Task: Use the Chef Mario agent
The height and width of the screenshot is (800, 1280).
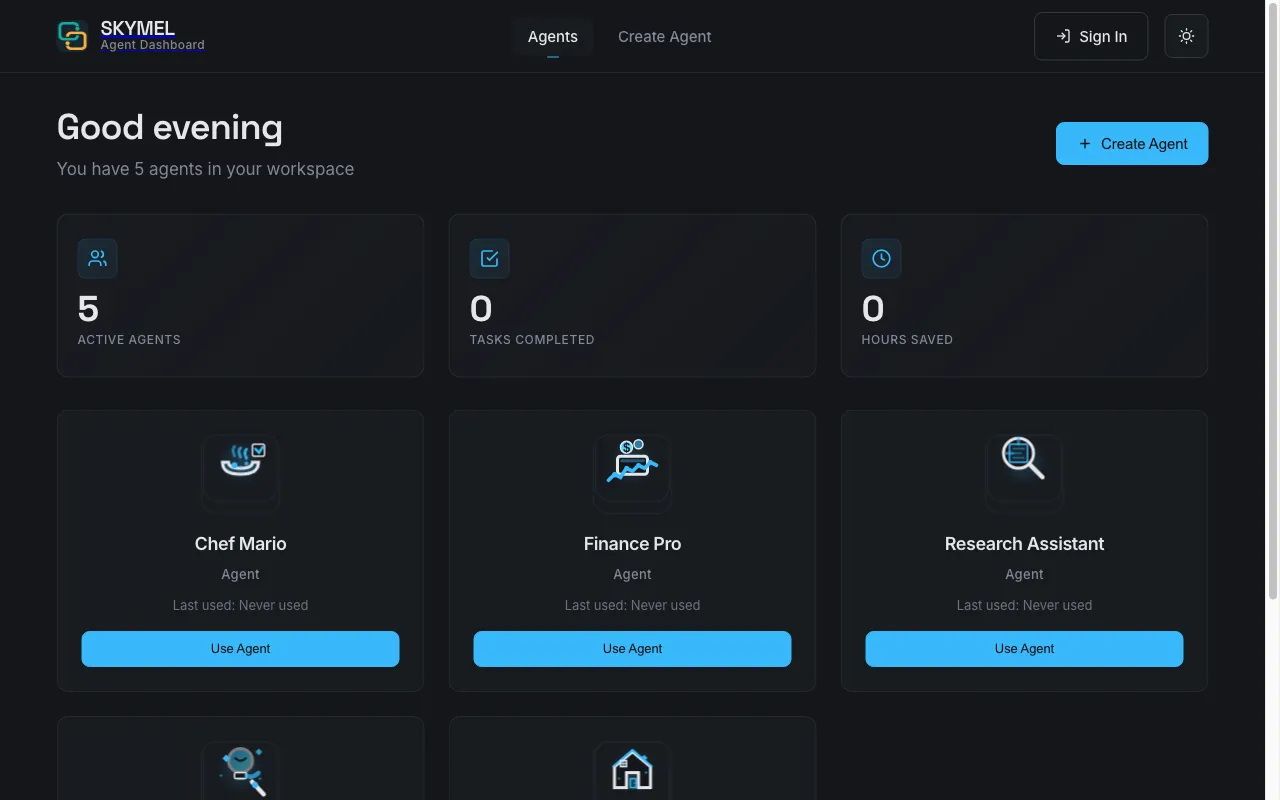Action: coord(240,648)
